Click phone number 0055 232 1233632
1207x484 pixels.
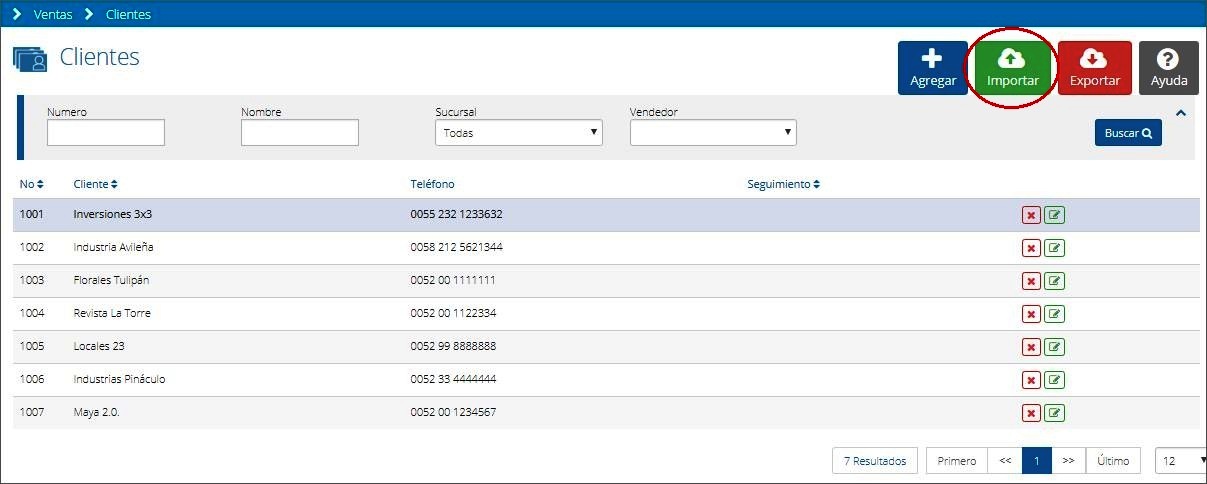456,214
